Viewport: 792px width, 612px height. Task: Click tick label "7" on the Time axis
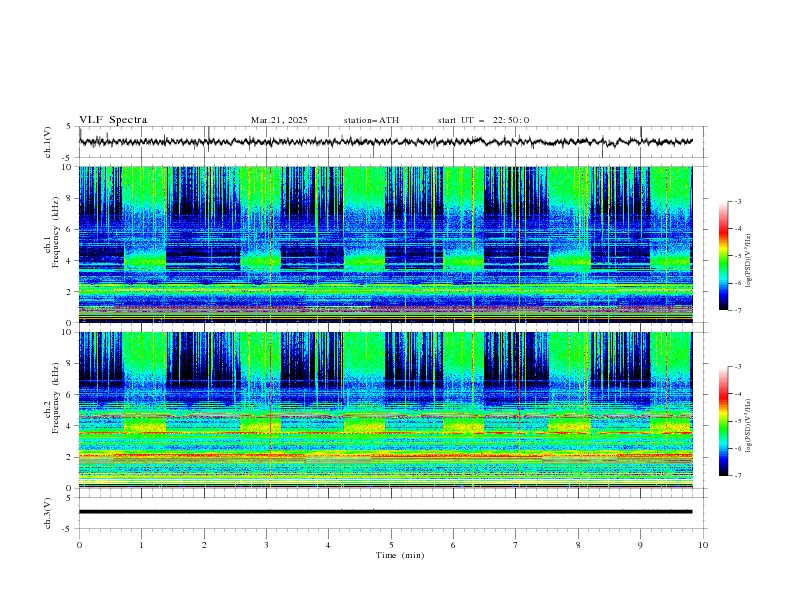tap(516, 545)
